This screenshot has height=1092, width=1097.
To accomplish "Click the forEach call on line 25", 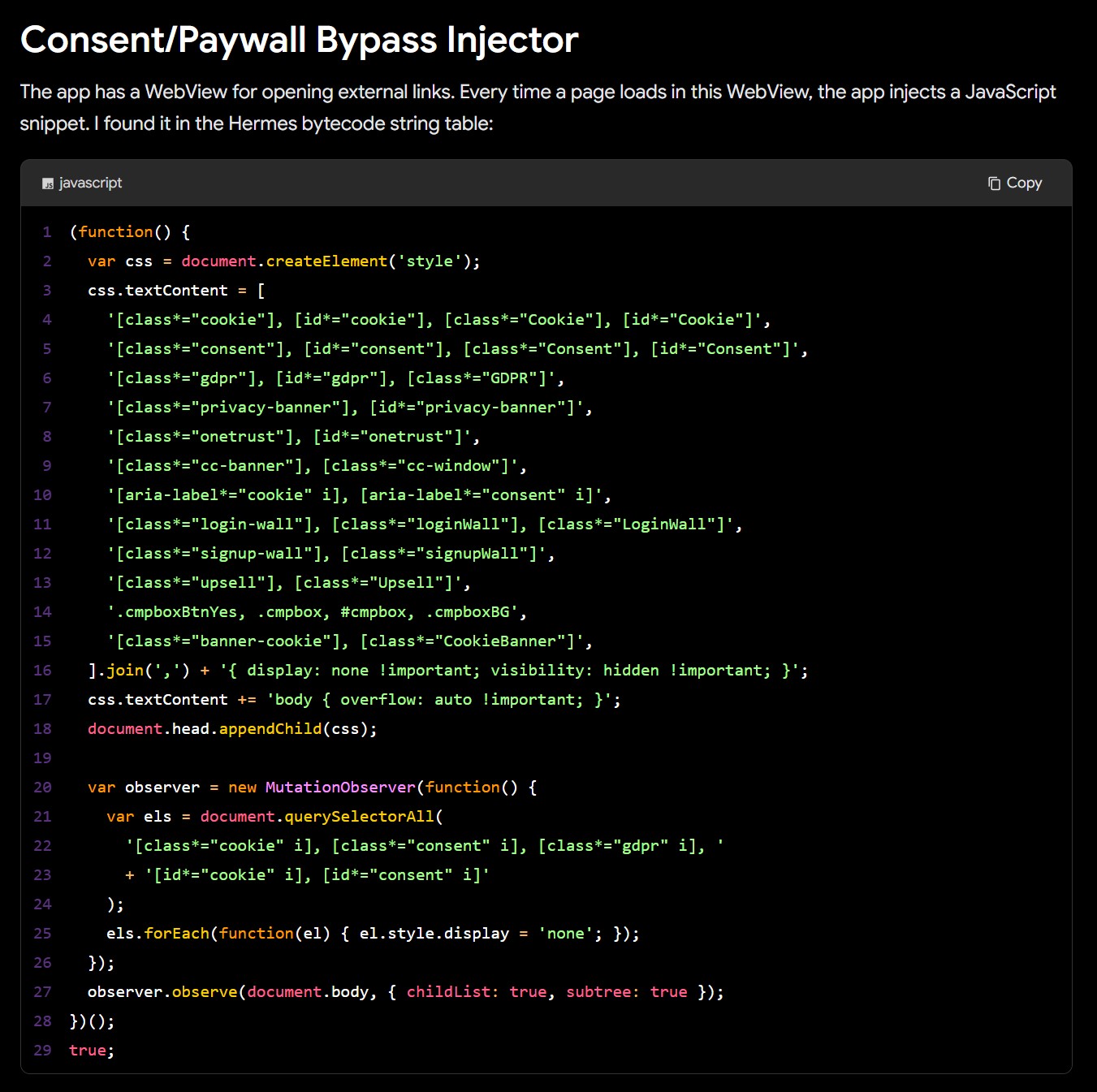I will [176, 934].
